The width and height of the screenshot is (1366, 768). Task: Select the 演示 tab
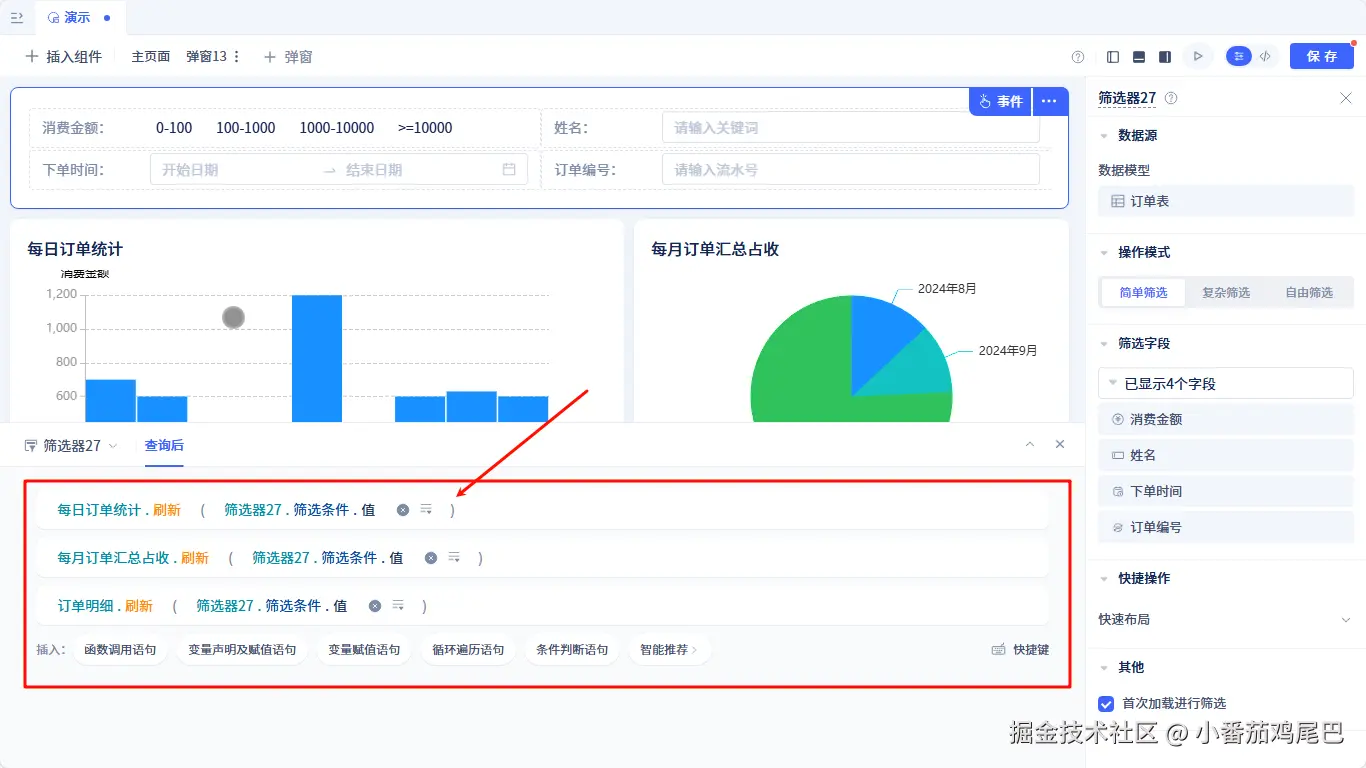pos(79,18)
